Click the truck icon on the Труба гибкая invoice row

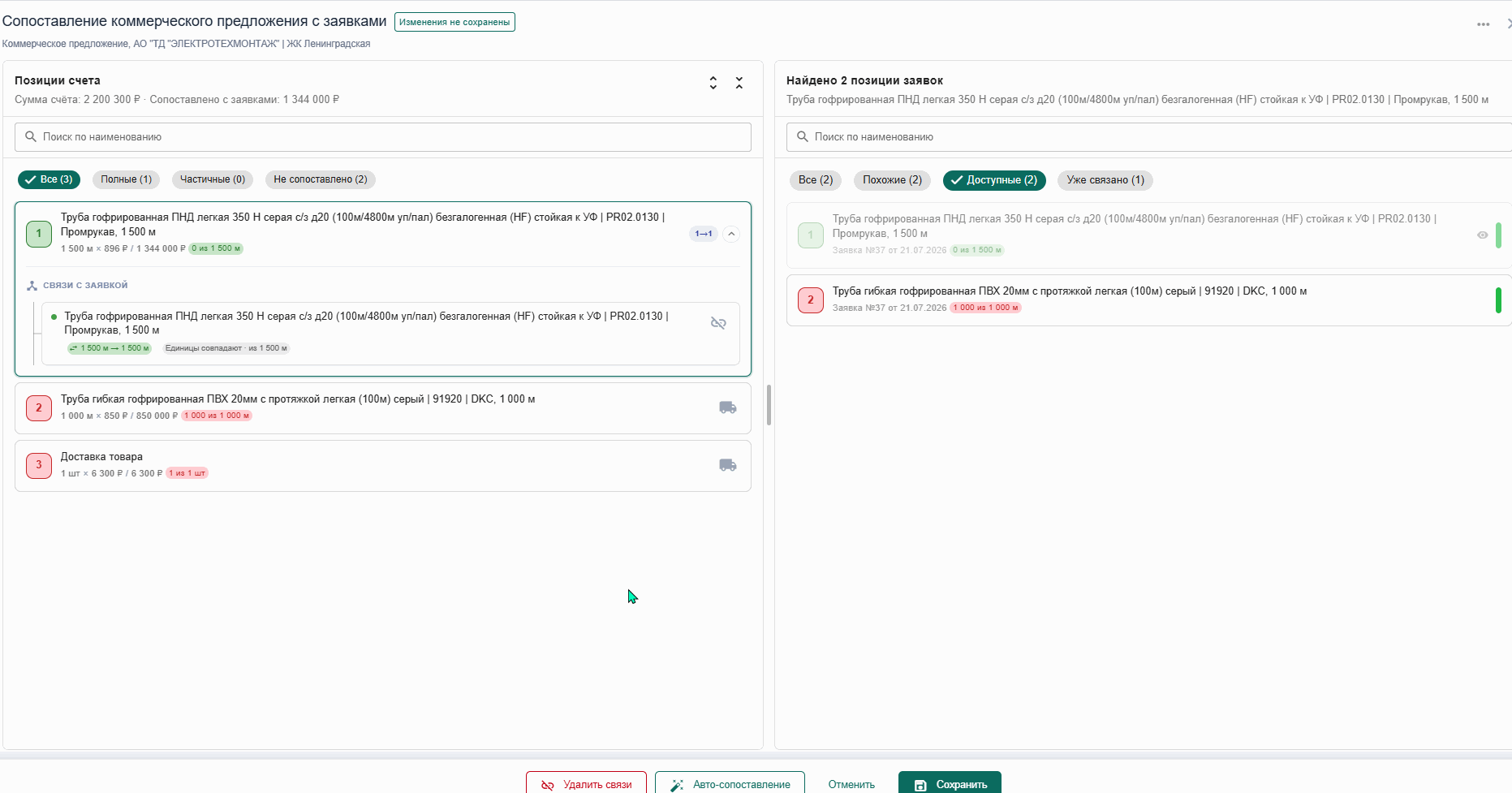pyautogui.click(x=728, y=407)
